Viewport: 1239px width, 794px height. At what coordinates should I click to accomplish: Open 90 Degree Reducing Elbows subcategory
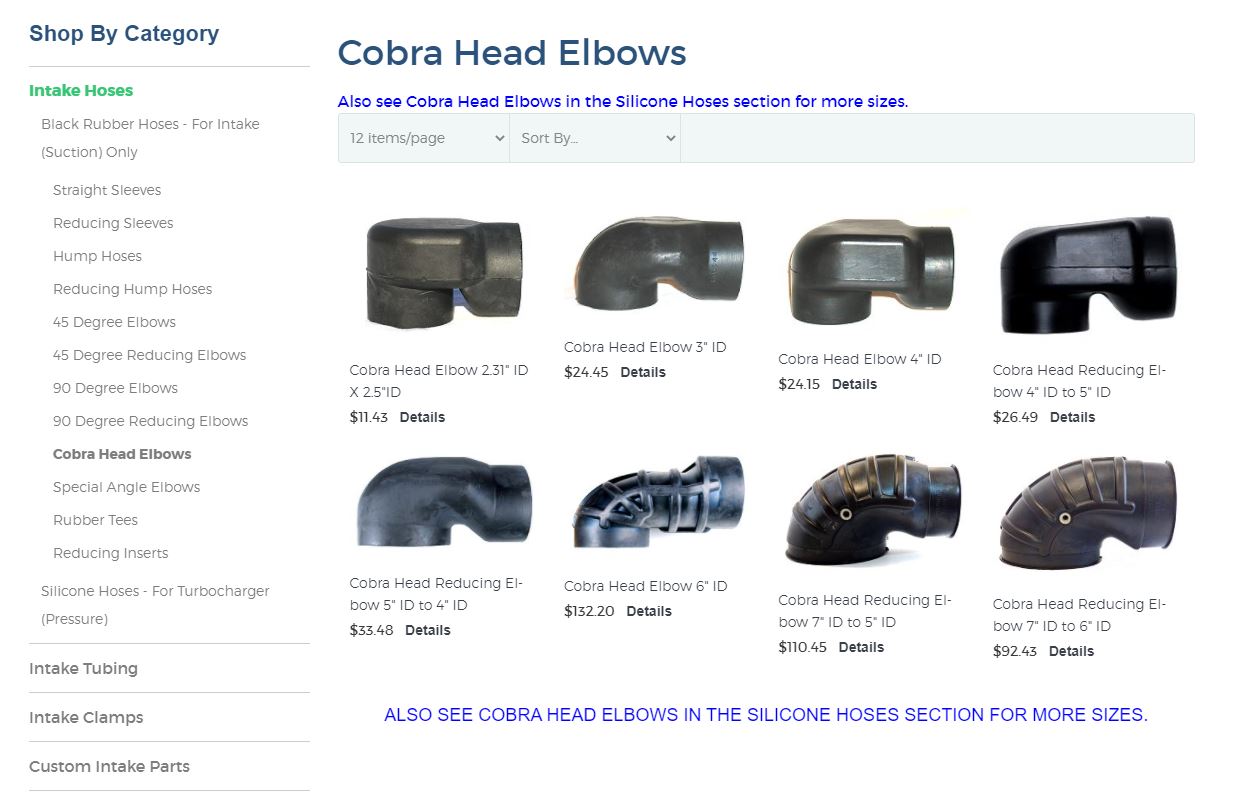[150, 421]
